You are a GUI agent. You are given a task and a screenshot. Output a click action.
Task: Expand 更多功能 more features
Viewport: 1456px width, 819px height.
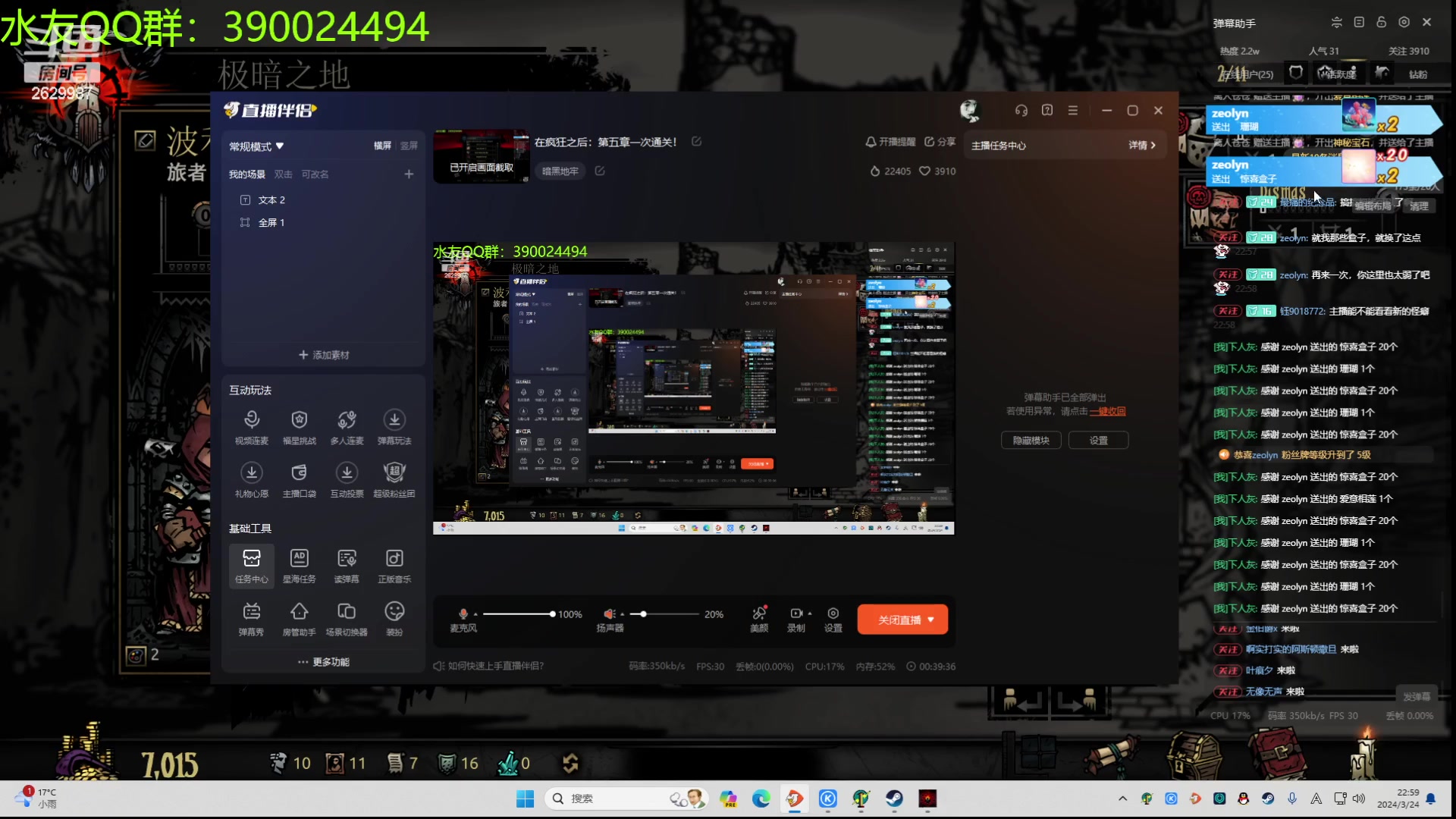pos(324,662)
